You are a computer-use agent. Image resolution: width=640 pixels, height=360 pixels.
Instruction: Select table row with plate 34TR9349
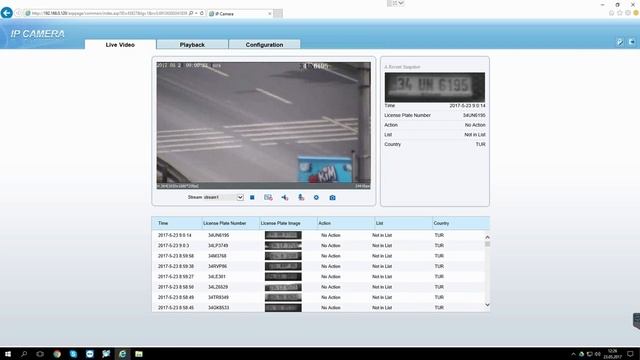point(318,297)
